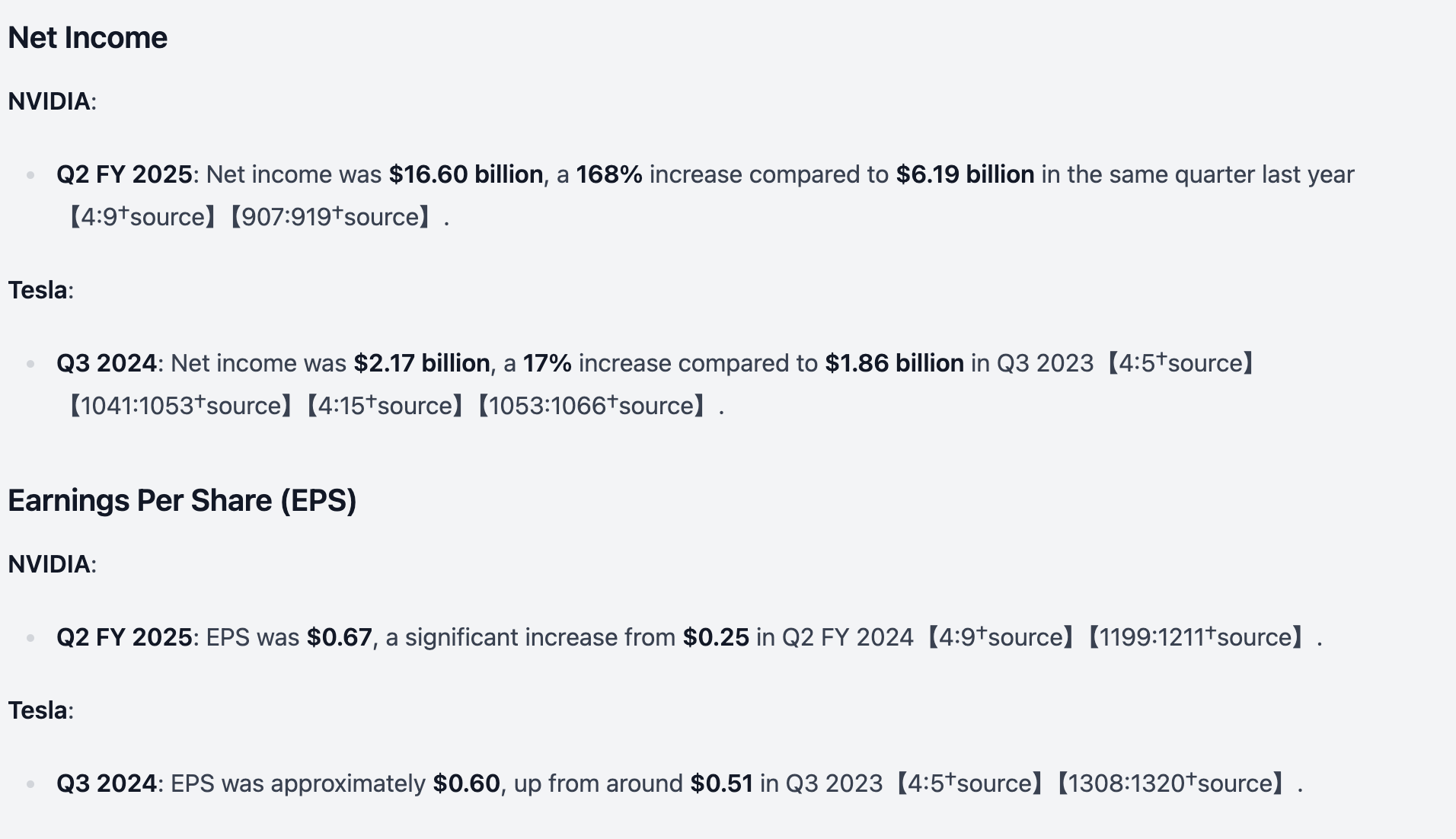This screenshot has height=839, width=1456.
Task: Click the 907:919 source citation
Action: [x=330, y=218]
